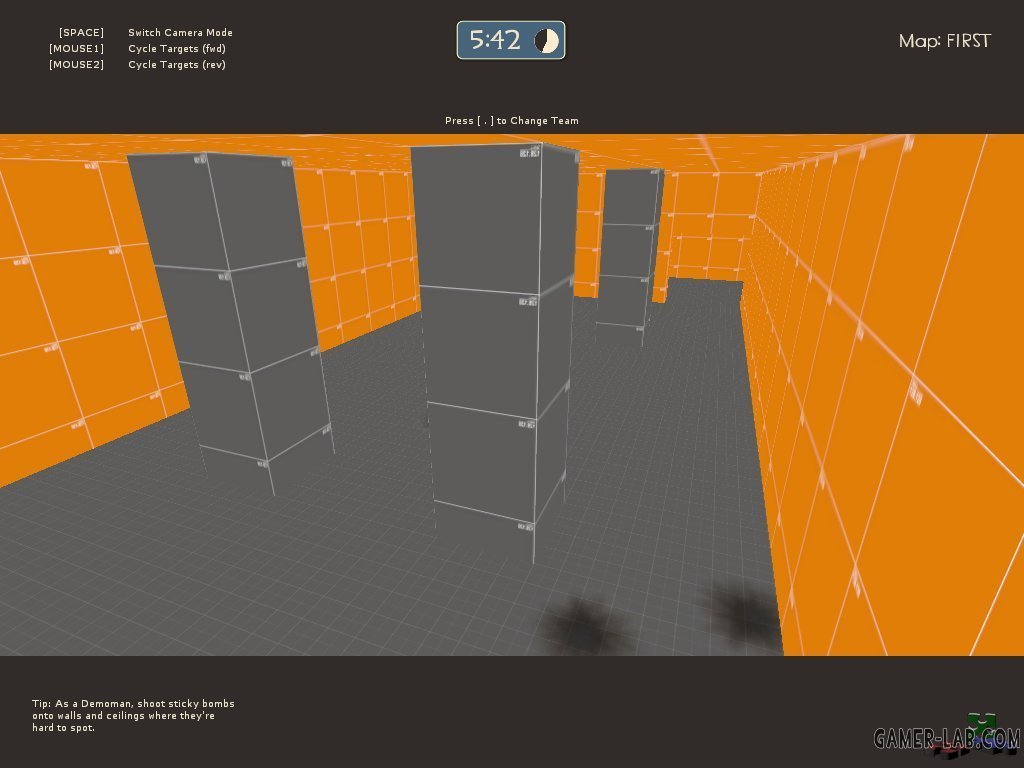Click 'Cycle Targets (fwd)' text
Image resolution: width=1024 pixels, height=768 pixels.
(177, 48)
